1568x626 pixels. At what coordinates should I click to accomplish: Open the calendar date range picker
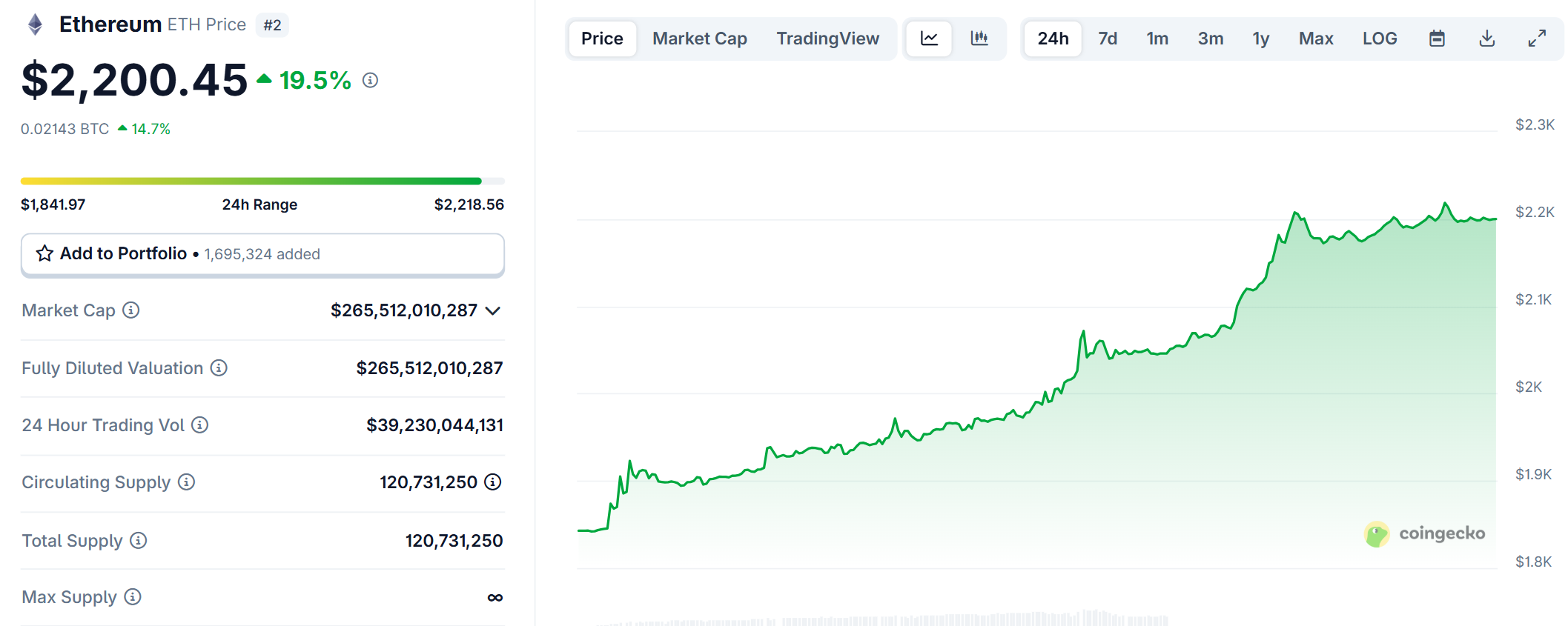(1437, 39)
